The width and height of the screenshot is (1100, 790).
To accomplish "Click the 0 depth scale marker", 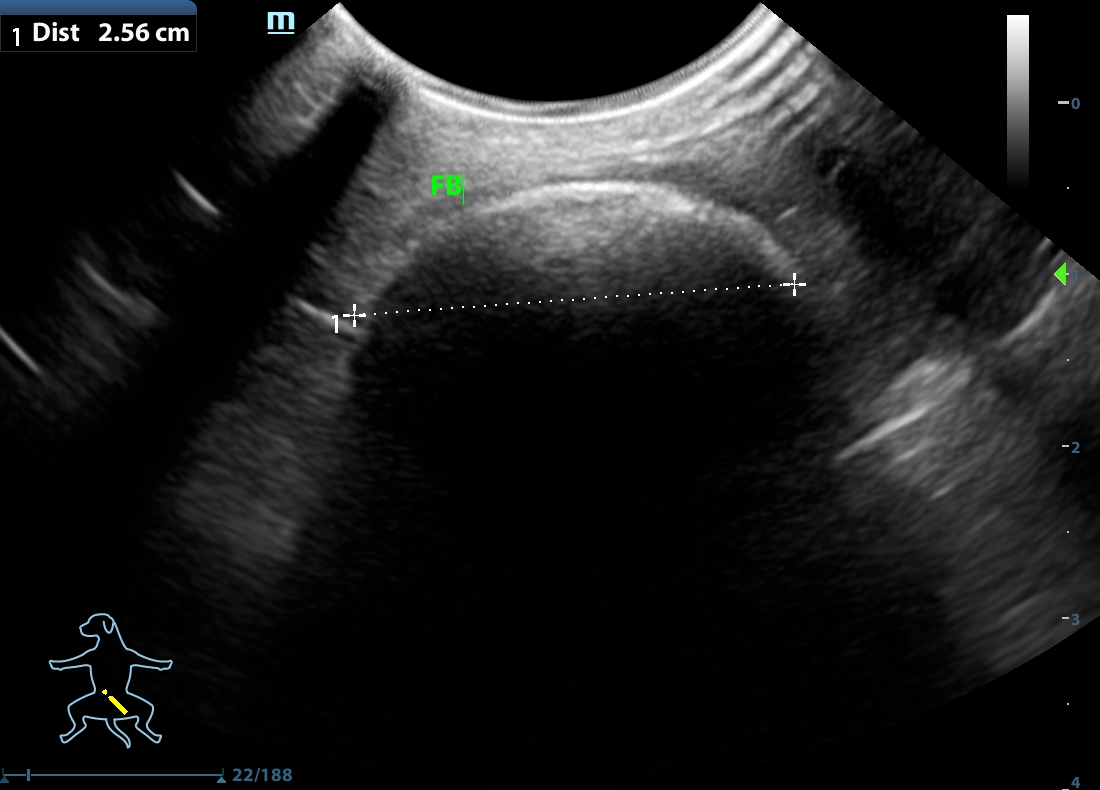I will (x=1074, y=103).
